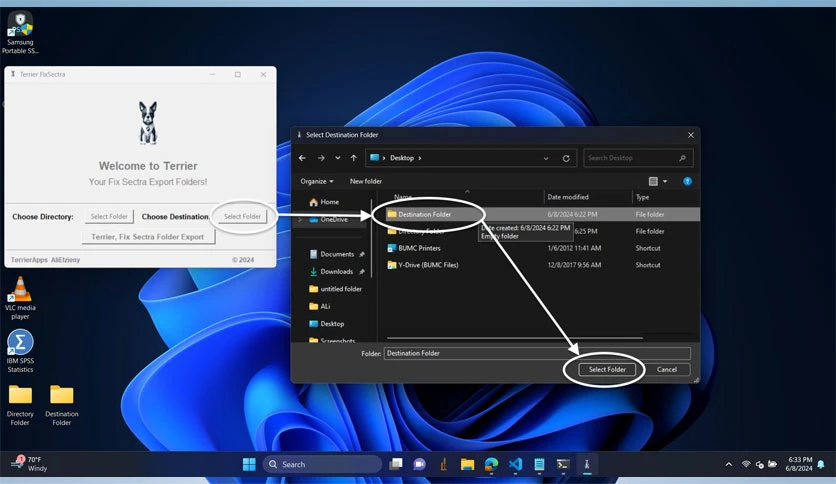Create a New folder in dialog
The height and width of the screenshot is (484, 836).
pyautogui.click(x=366, y=181)
